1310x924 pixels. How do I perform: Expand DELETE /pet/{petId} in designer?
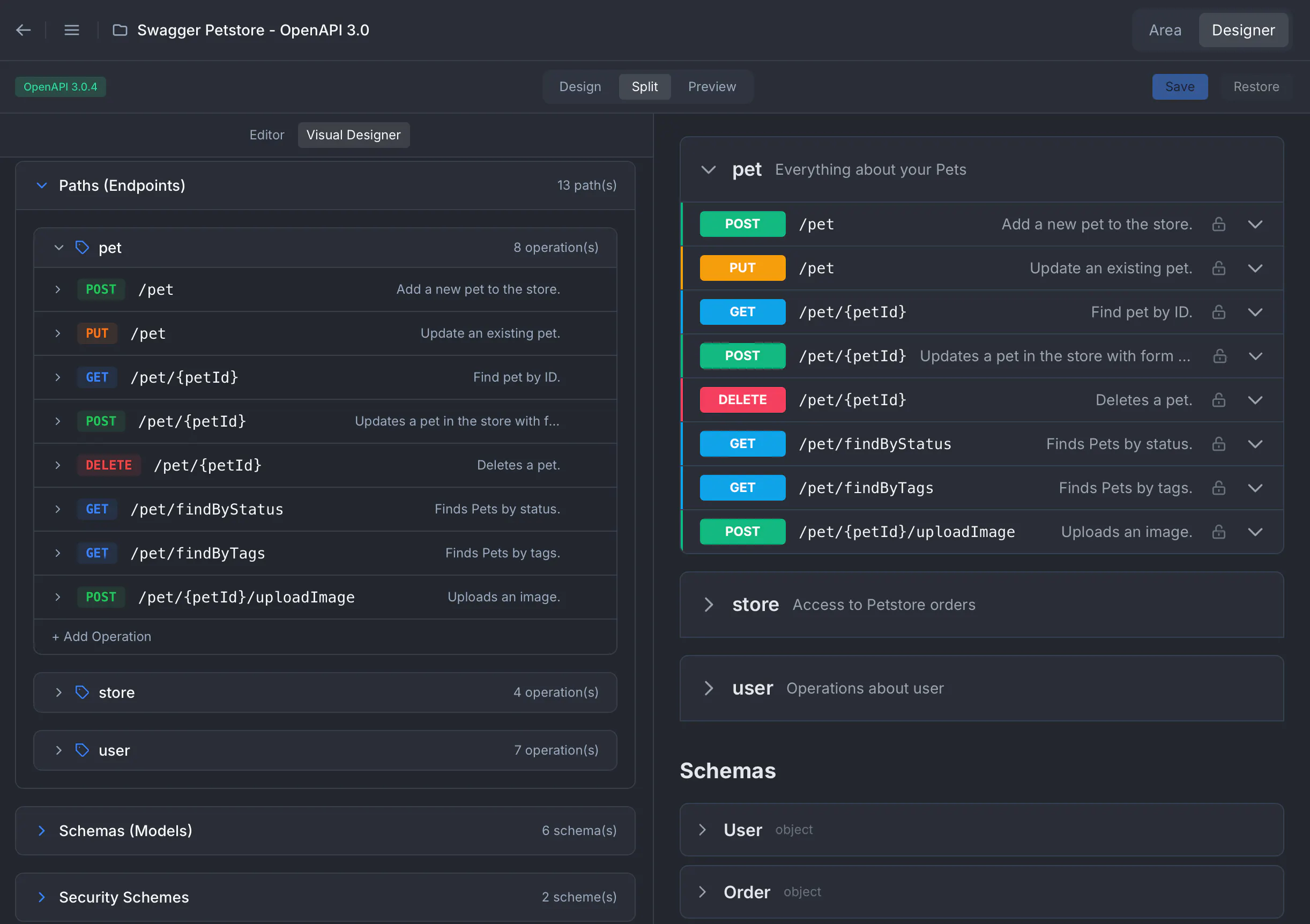pos(58,465)
